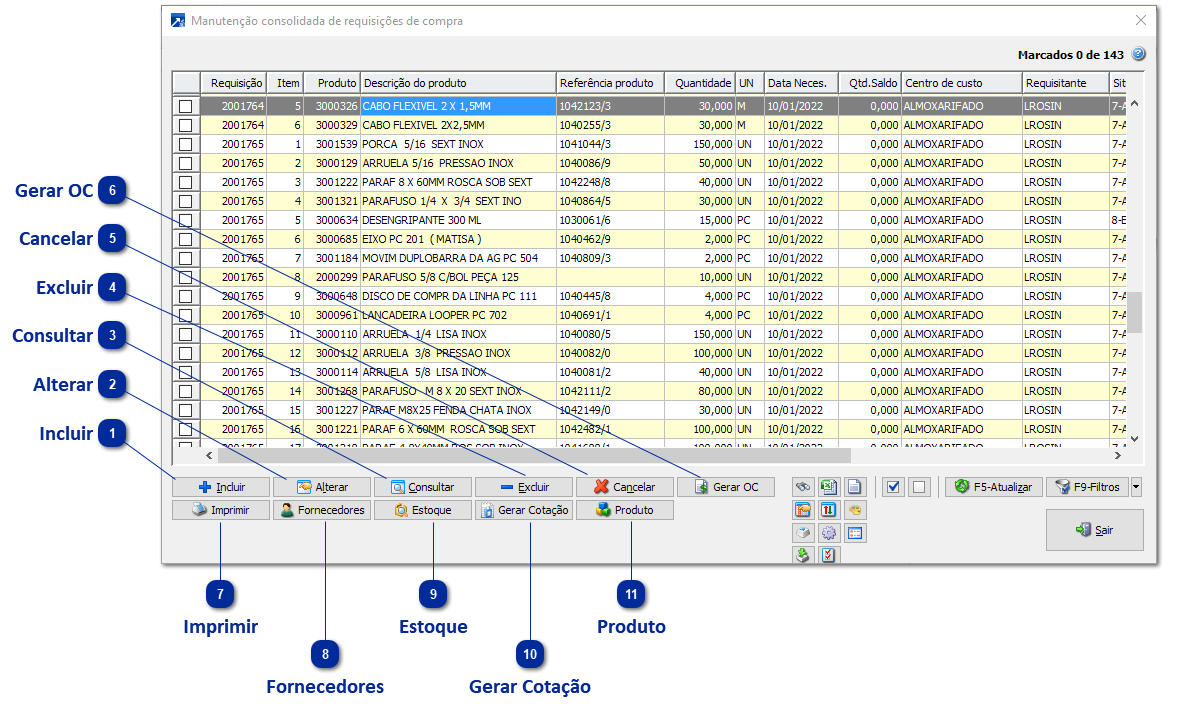Click the checklist icon with red checkmarks
This screenshot has height=715, width=1180.
click(x=828, y=555)
